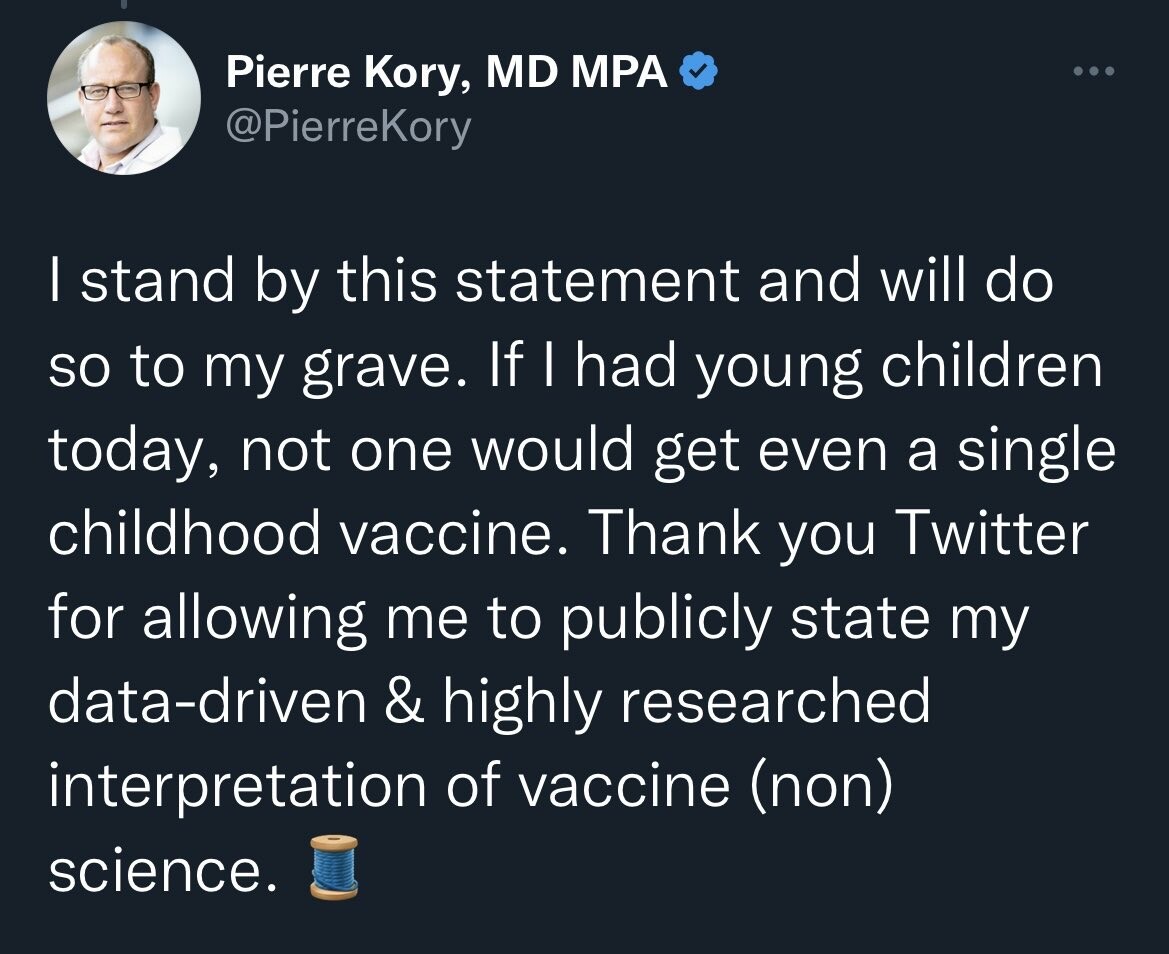Screen dimensions: 1169x954
Task: Click the display name Pierre Kory, MD MPA
Action: pyautogui.click(x=447, y=72)
